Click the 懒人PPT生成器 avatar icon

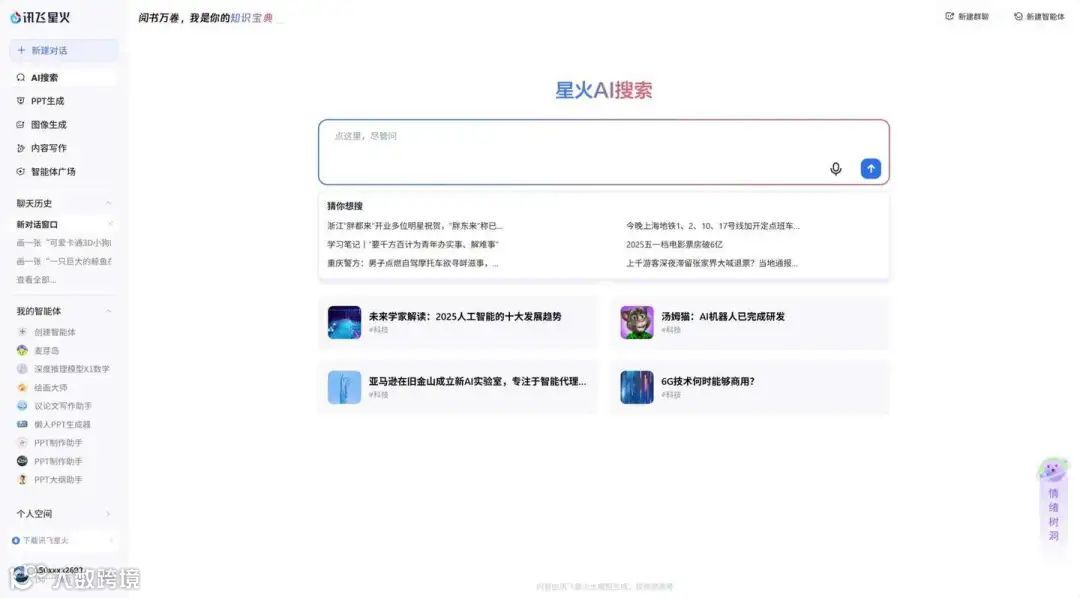click(x=22, y=424)
